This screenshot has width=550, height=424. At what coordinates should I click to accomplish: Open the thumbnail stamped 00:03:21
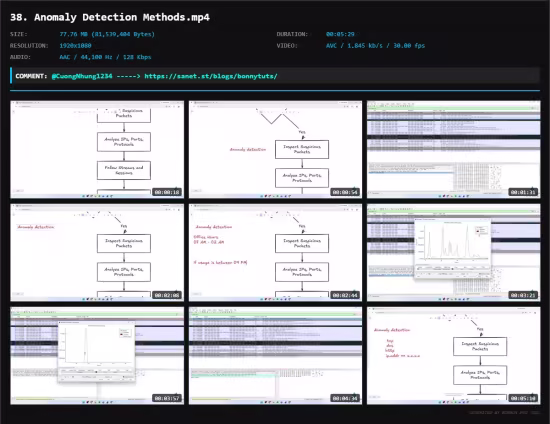(454, 253)
